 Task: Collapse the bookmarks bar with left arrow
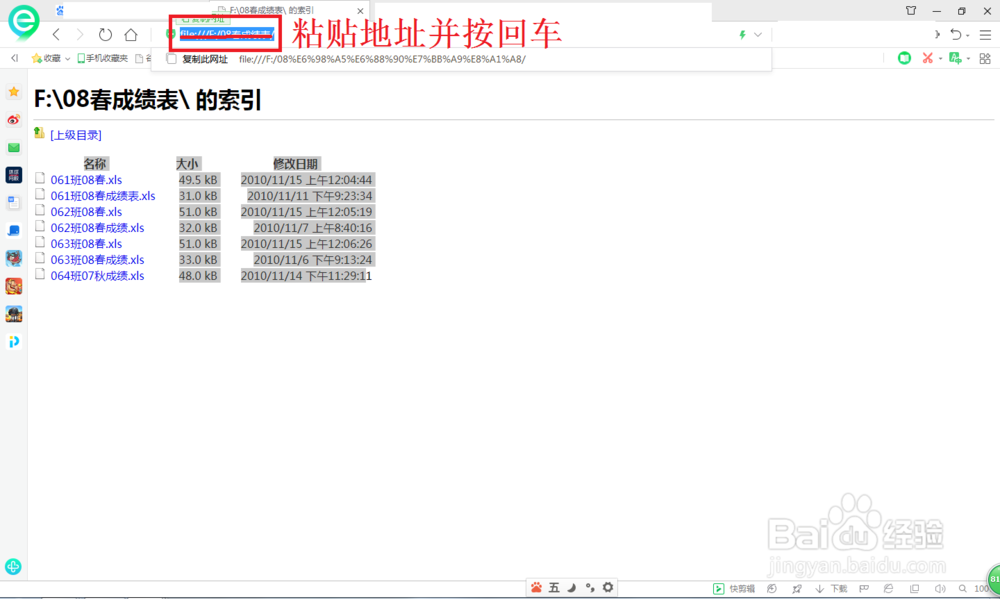15,58
